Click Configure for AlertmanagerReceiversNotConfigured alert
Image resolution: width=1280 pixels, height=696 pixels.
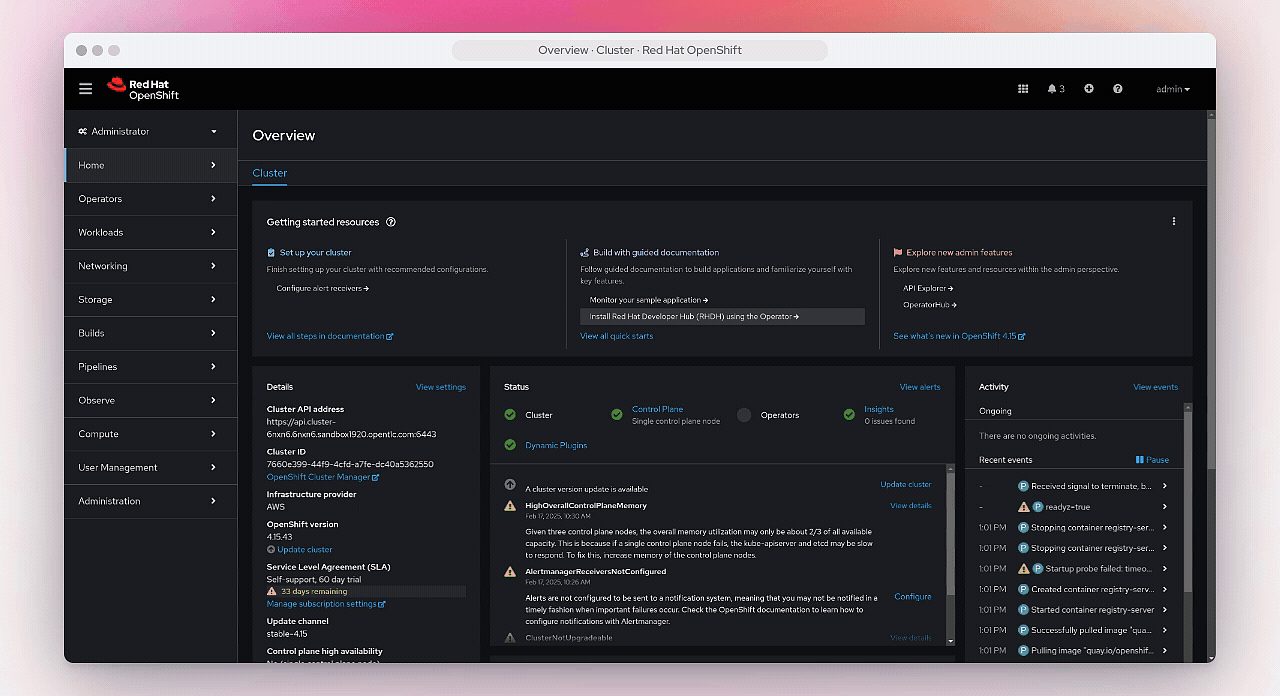[913, 597]
